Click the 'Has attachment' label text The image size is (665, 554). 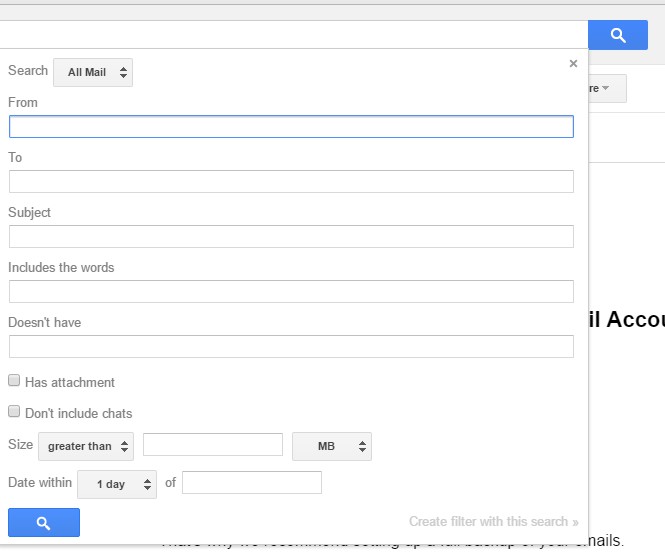click(70, 382)
